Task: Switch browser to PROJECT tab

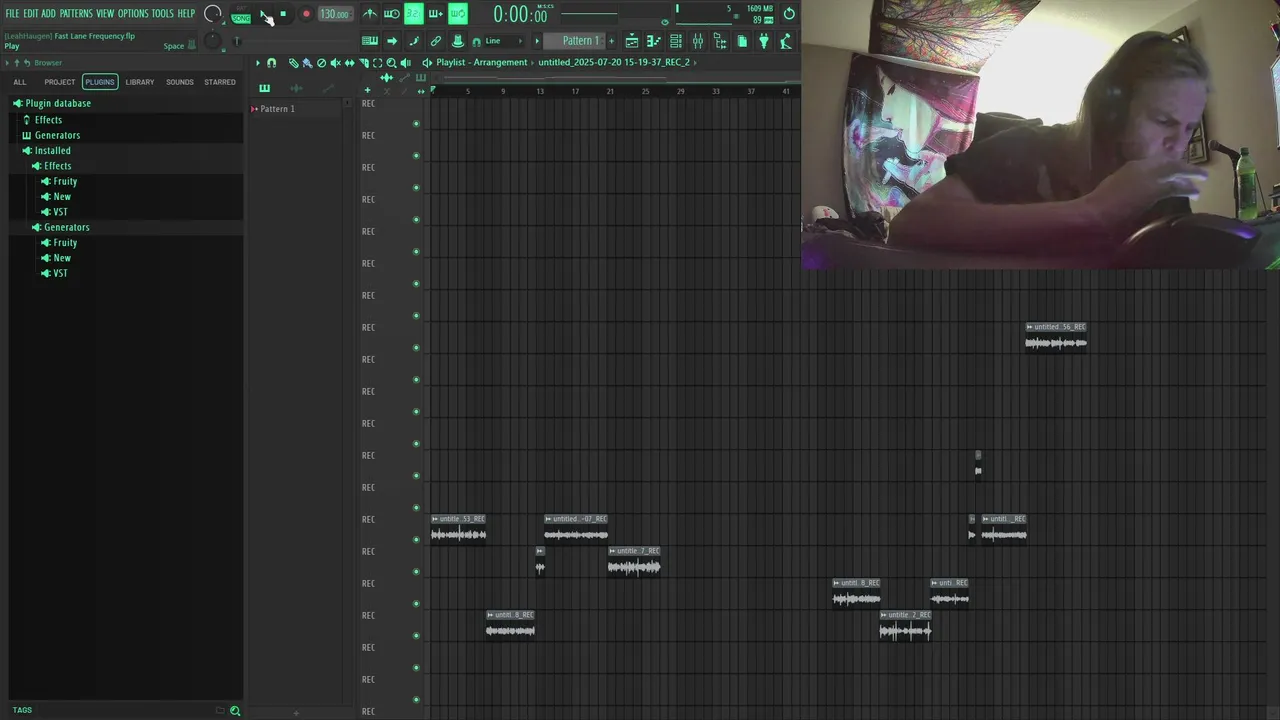Action: (59, 82)
